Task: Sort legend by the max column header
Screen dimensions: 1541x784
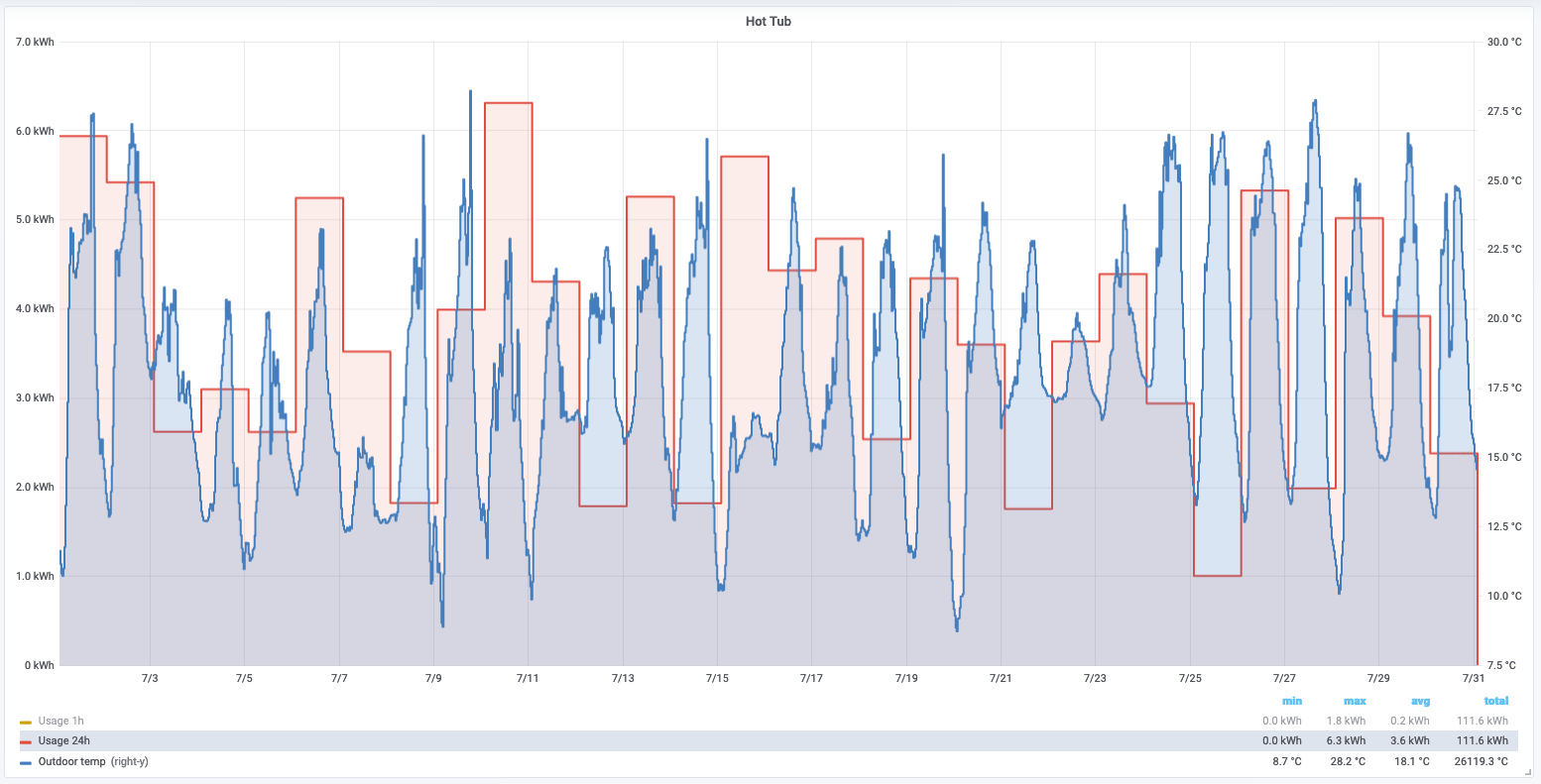Action: point(1355,701)
